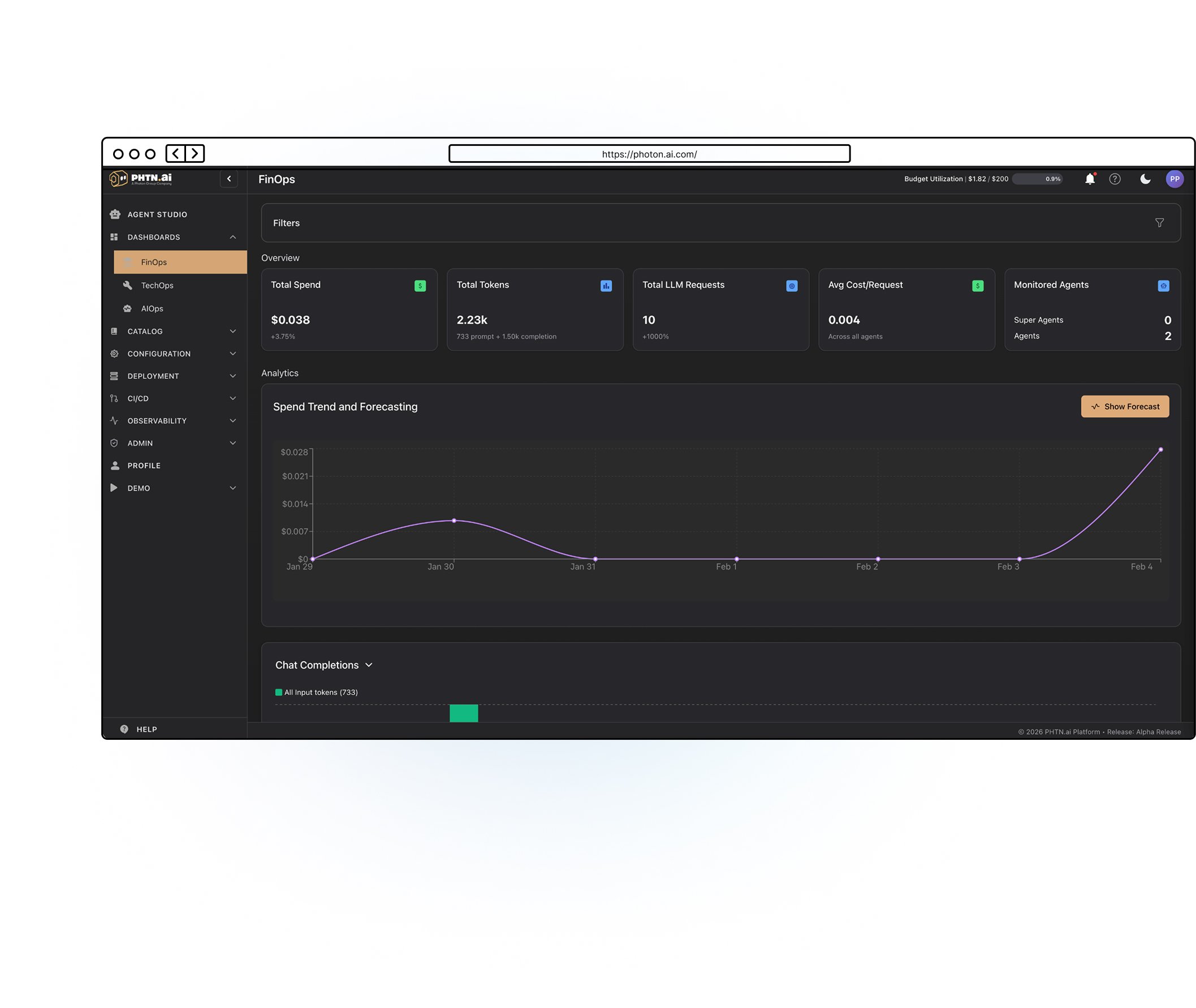1196x1008 pixels.
Task: Collapse the Dashboards section
Action: point(232,237)
